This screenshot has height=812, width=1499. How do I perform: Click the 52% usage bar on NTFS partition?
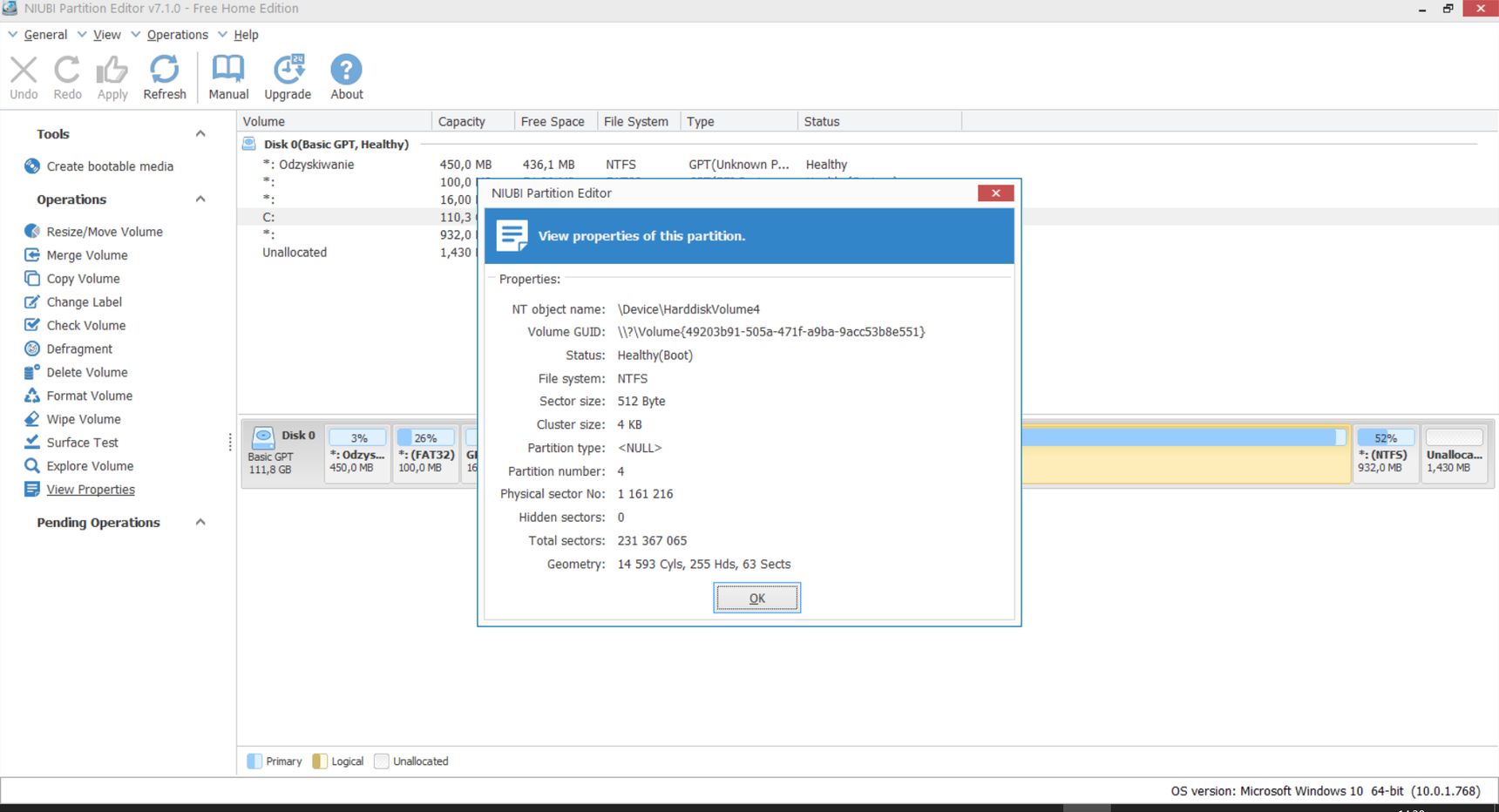1386,437
